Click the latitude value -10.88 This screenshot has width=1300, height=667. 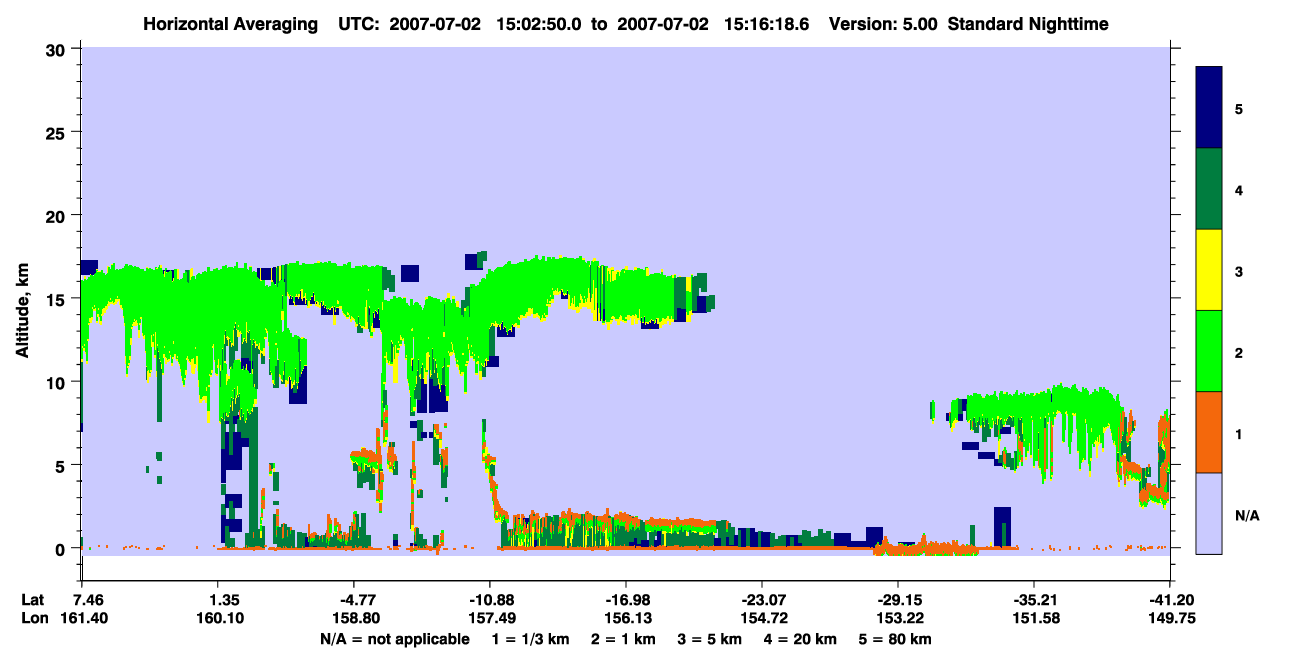click(x=489, y=601)
